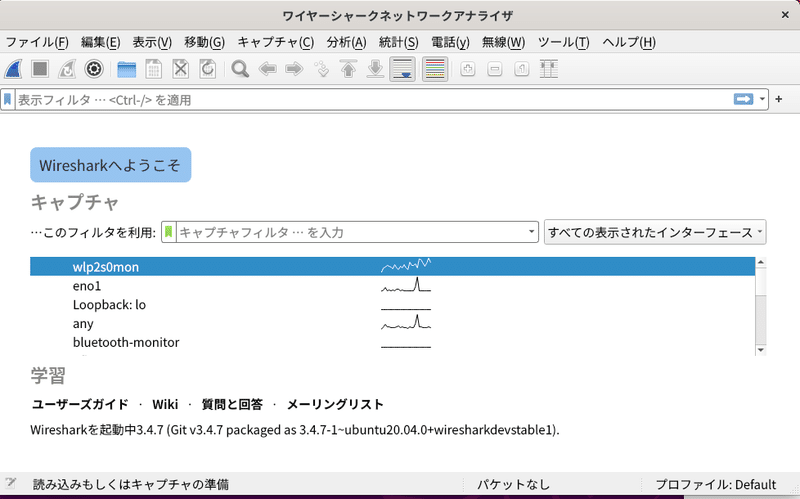
Task: Click display filter bookmark icon
Action: click(x=8, y=99)
